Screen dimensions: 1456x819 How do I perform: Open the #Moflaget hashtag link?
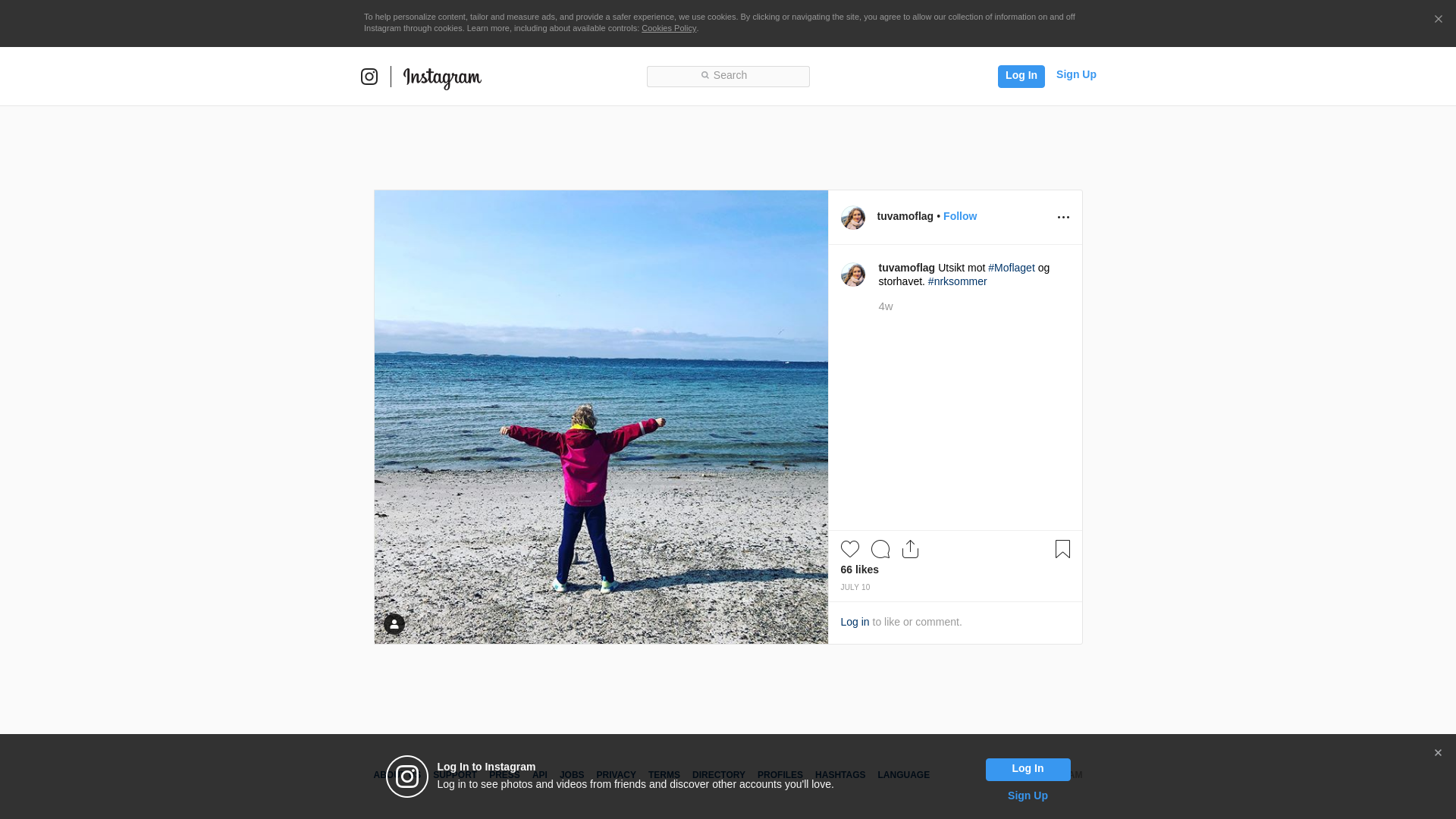tap(1011, 268)
